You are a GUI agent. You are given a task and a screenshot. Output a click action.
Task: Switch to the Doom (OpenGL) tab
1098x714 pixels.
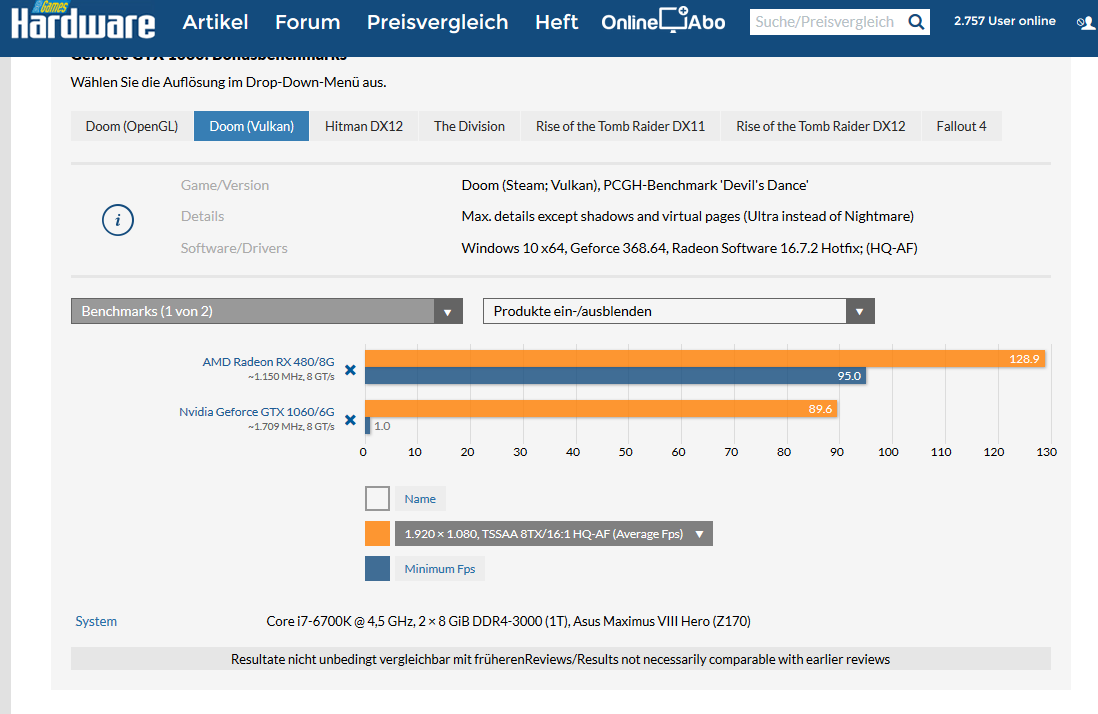[132, 126]
